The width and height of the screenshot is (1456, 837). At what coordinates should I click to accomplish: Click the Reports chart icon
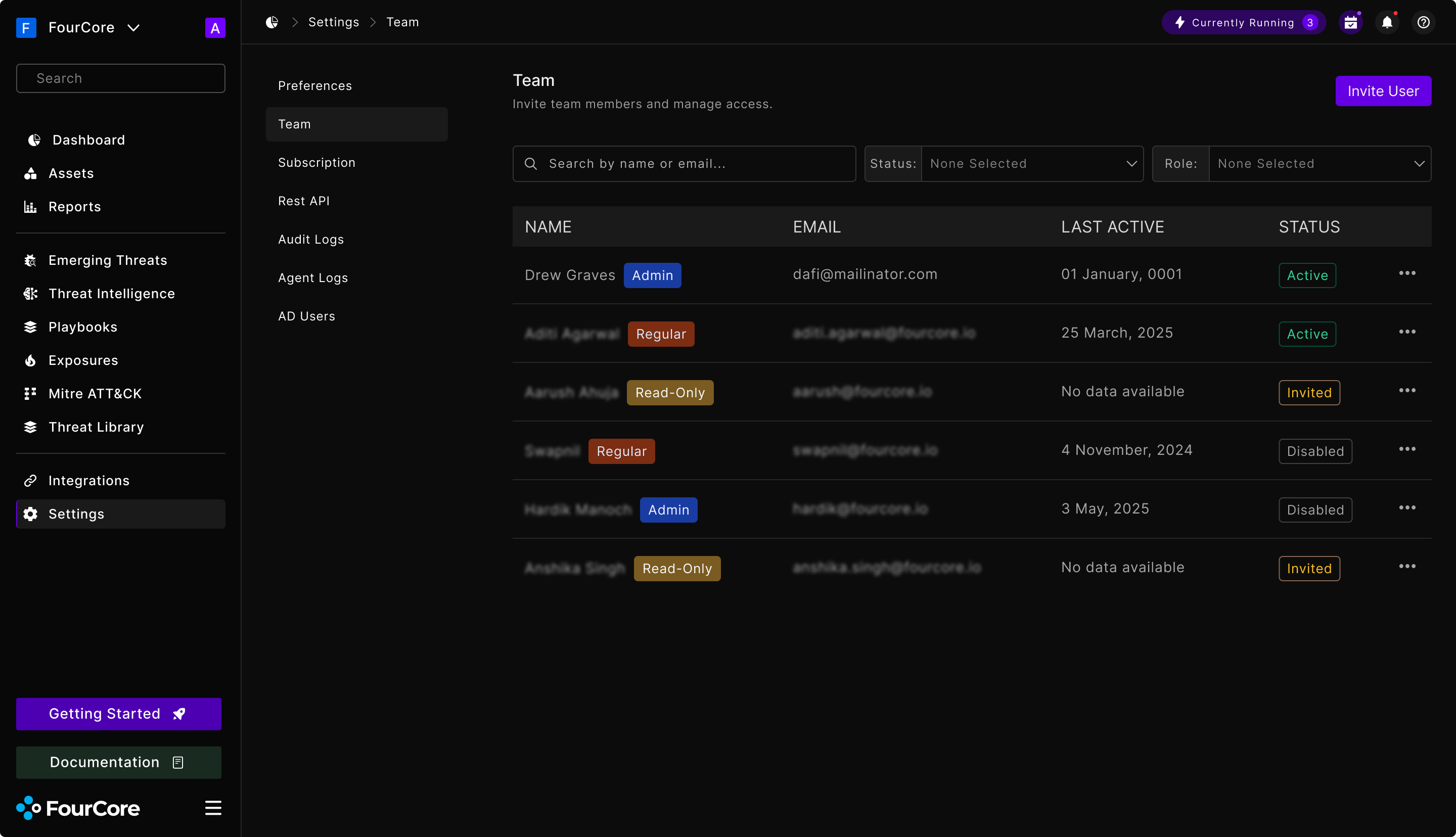(30, 206)
